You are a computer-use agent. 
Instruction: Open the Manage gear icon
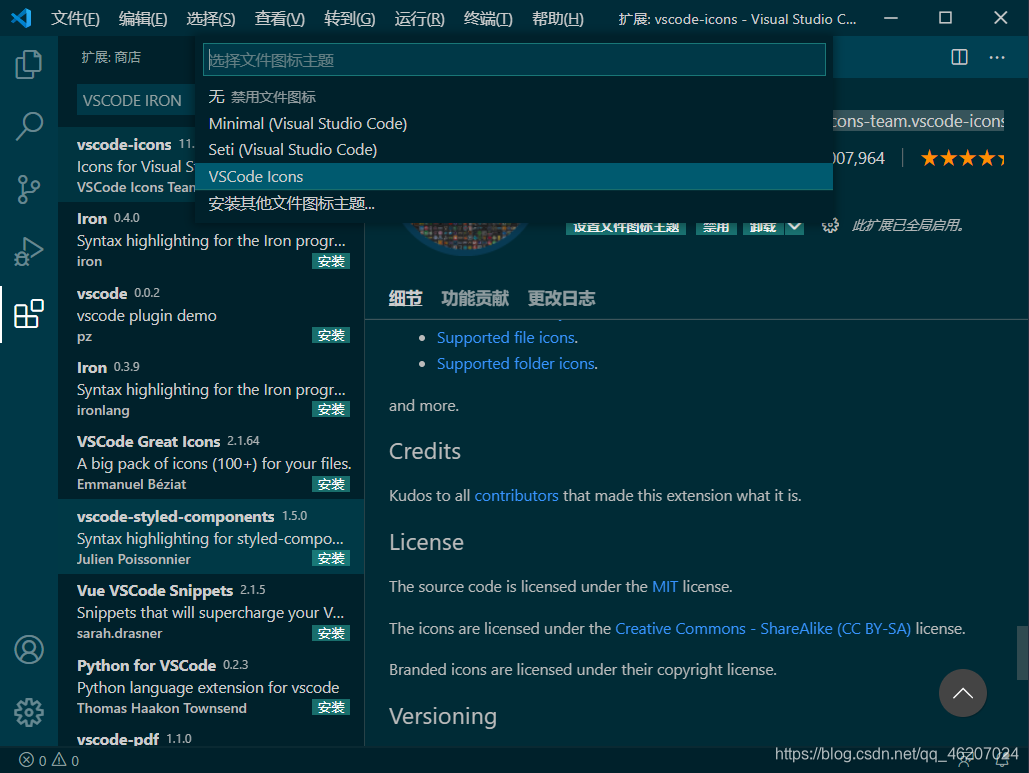click(29, 712)
